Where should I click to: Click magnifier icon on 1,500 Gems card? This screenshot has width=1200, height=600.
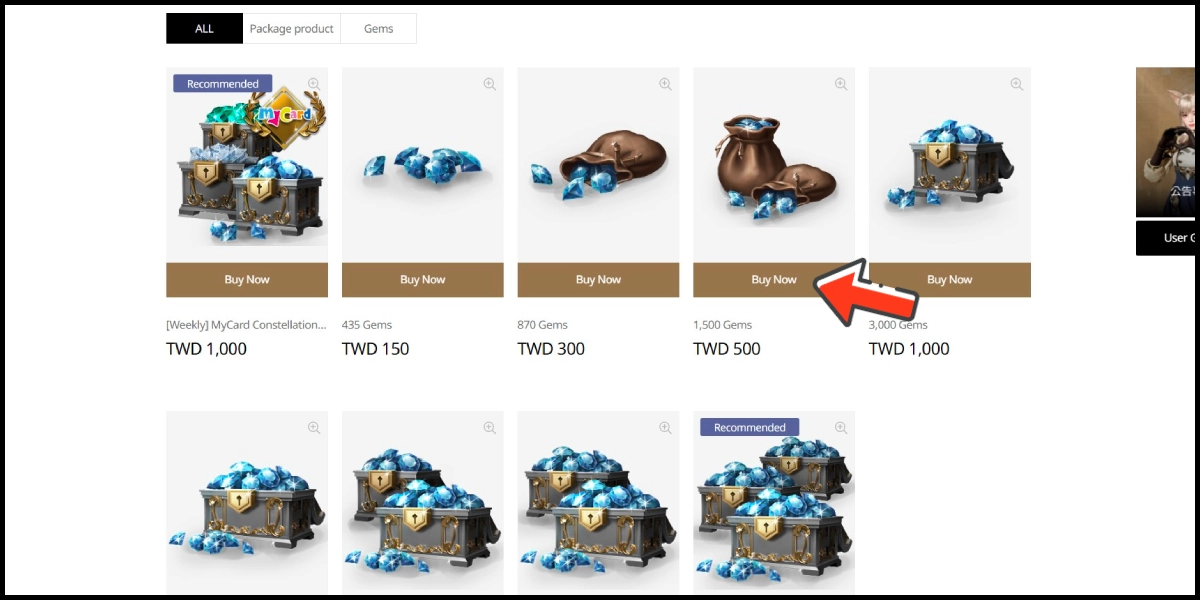pyautogui.click(x=841, y=84)
